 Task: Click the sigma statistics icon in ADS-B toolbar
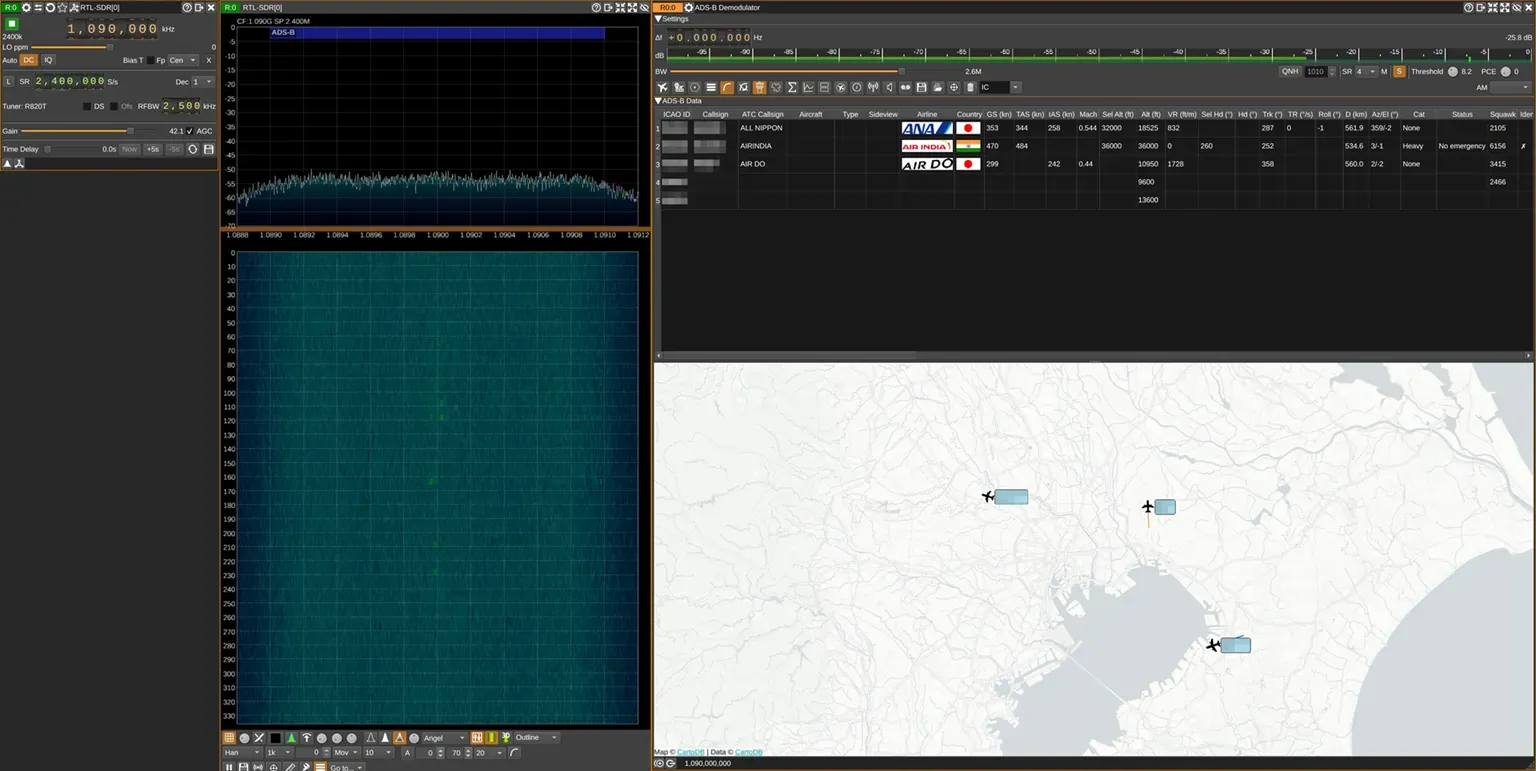[x=792, y=88]
